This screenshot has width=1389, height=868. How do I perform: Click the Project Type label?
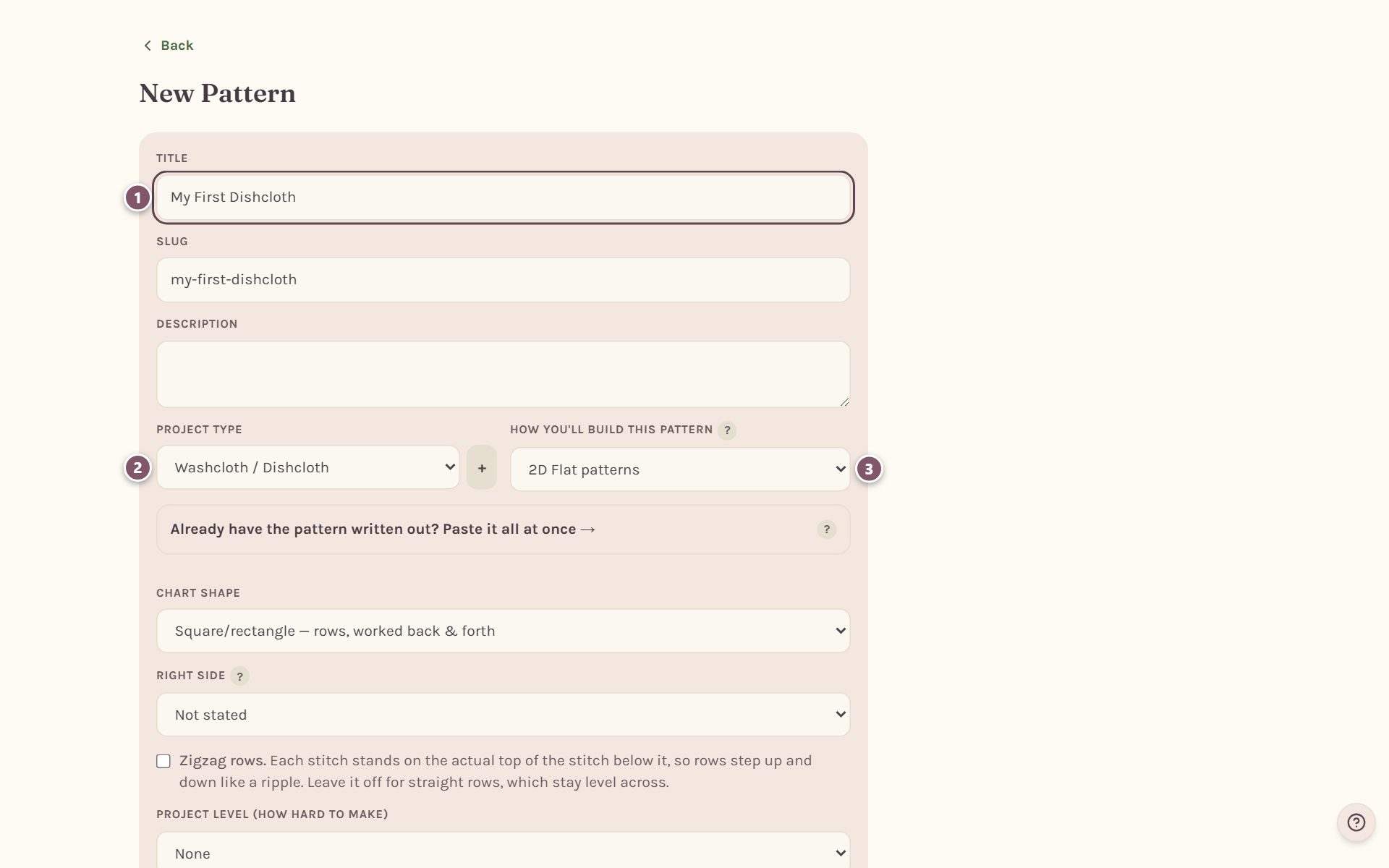tap(199, 430)
